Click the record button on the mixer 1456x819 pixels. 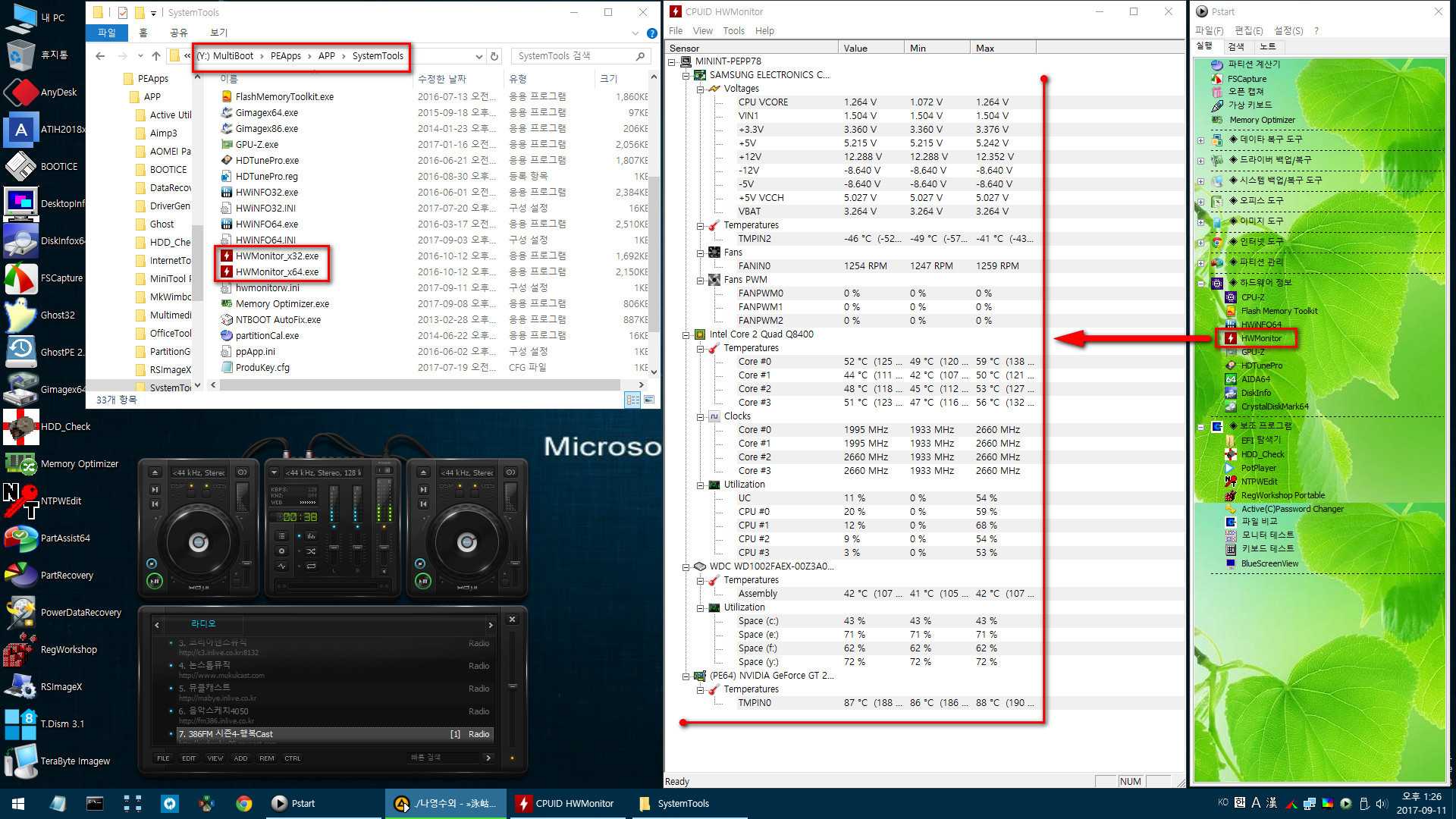[x=281, y=551]
